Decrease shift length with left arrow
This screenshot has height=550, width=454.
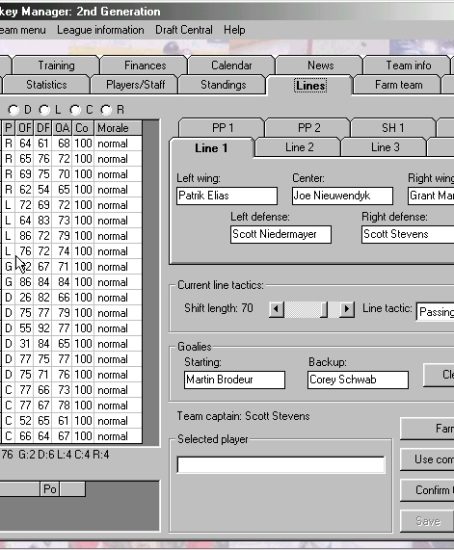[276, 309]
